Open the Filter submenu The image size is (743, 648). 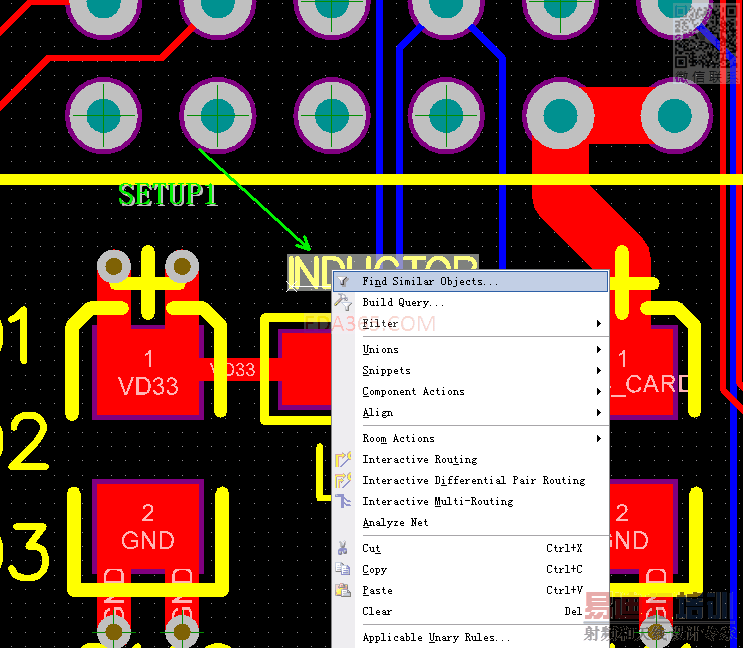471,324
